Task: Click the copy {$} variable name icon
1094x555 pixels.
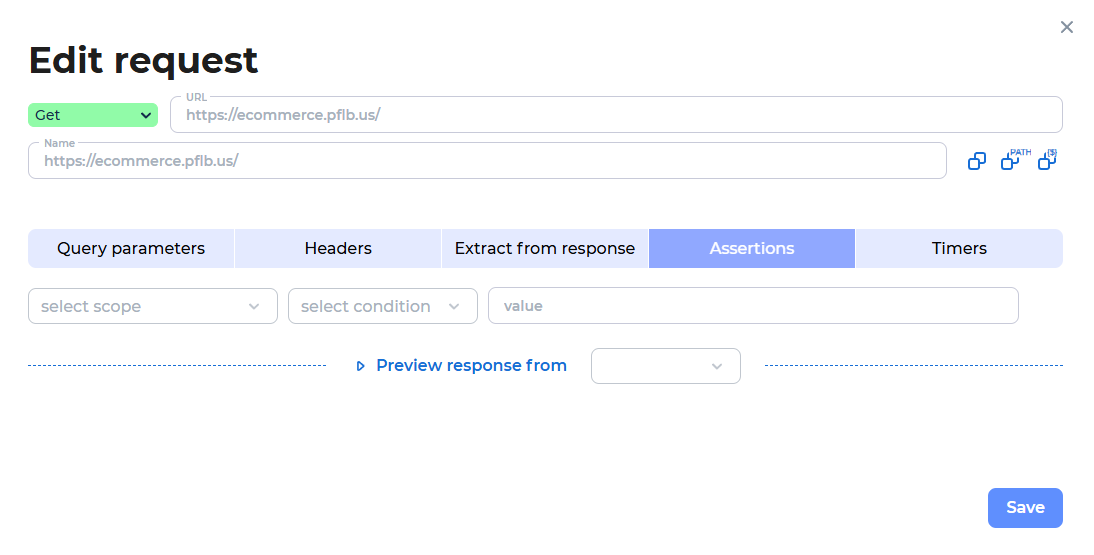Action: 1047,159
